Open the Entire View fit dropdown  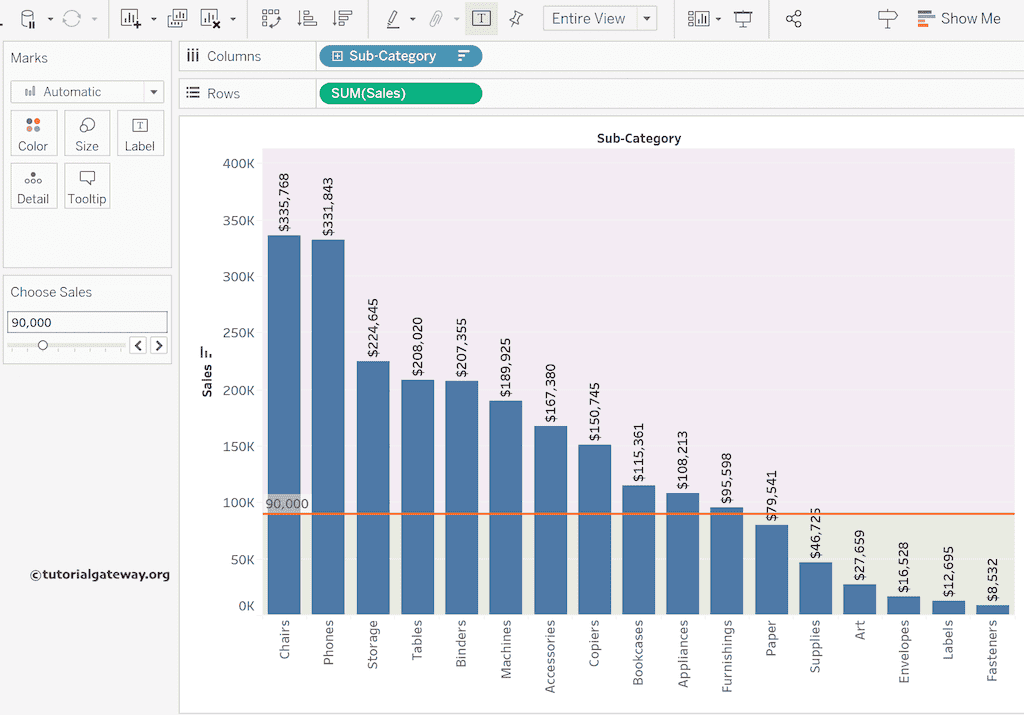point(646,18)
